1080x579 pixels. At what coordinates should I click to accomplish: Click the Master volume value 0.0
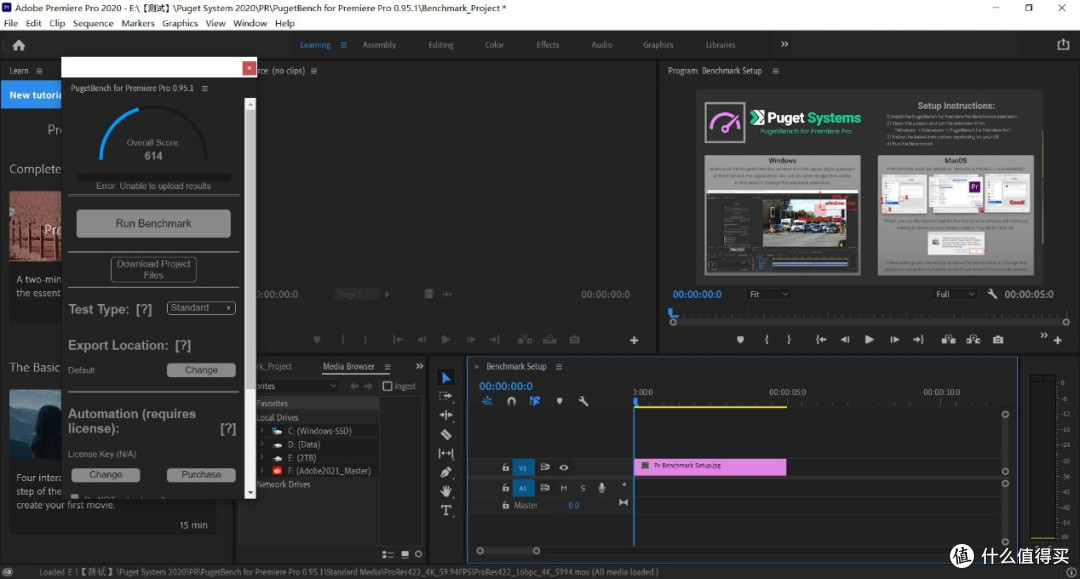coord(574,505)
